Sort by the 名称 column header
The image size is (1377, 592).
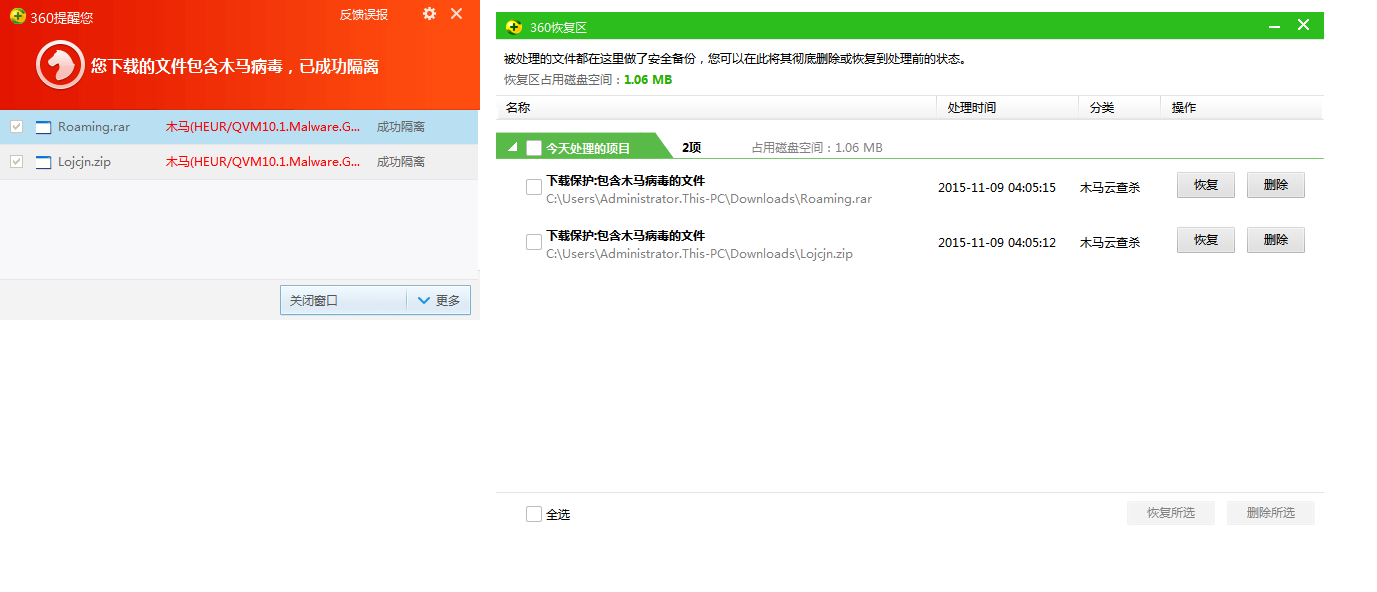click(716, 107)
